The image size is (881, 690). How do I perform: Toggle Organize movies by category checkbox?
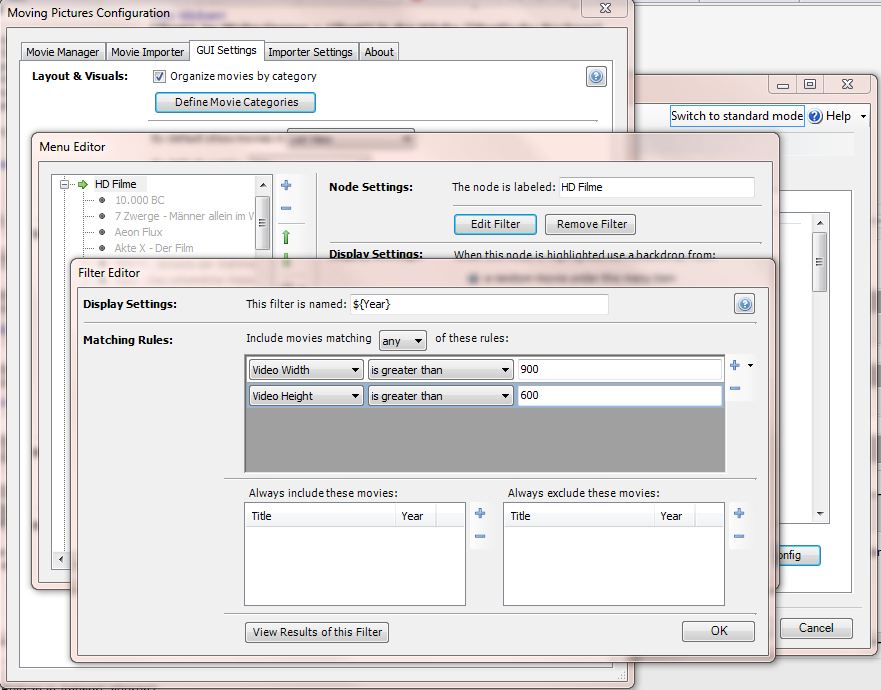(160, 76)
